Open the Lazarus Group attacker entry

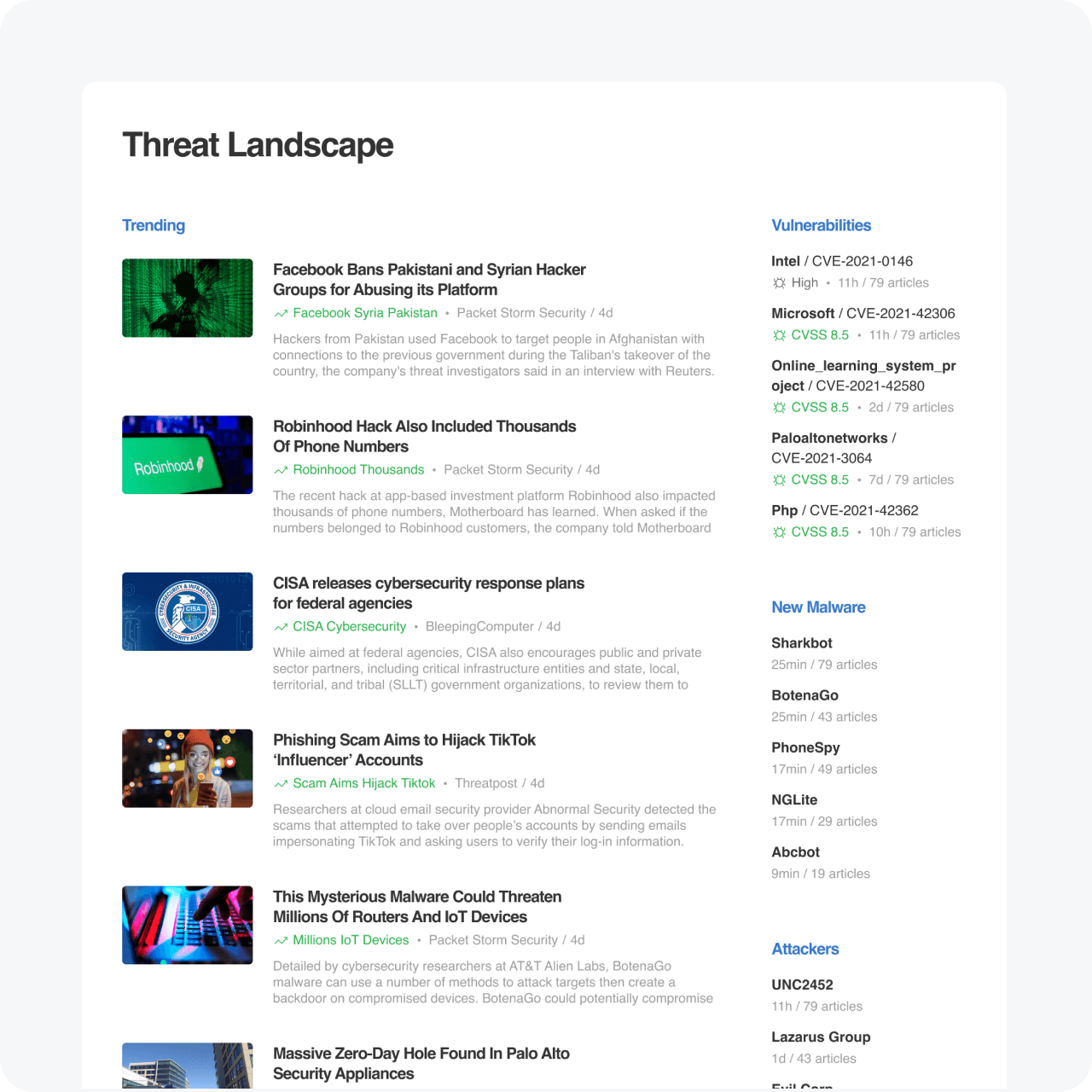coord(821,1037)
